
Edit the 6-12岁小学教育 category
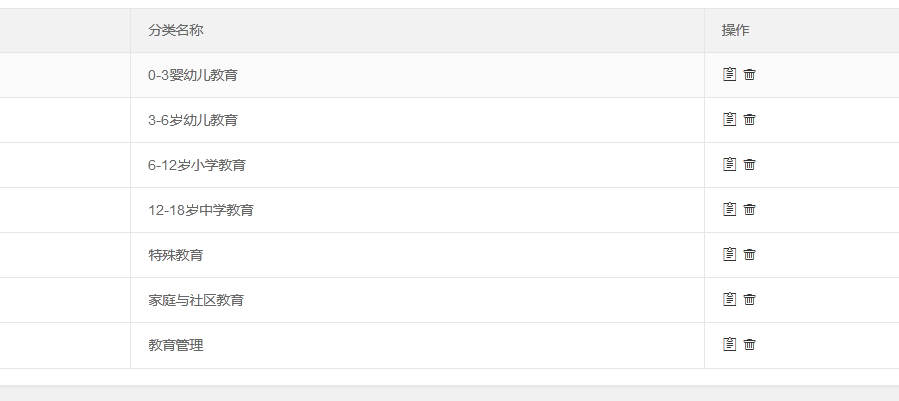tap(729, 165)
